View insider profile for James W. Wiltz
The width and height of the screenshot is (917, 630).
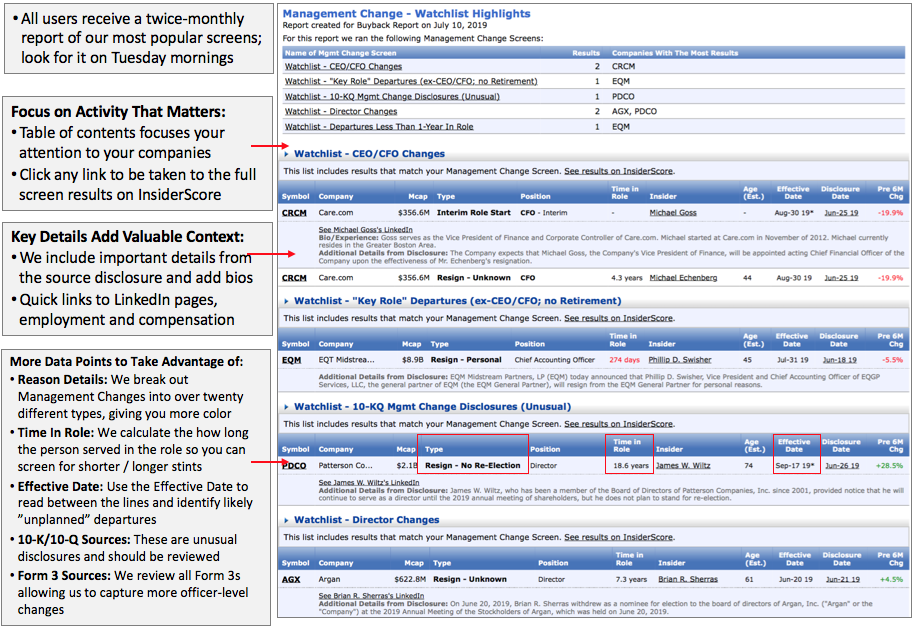(683, 466)
